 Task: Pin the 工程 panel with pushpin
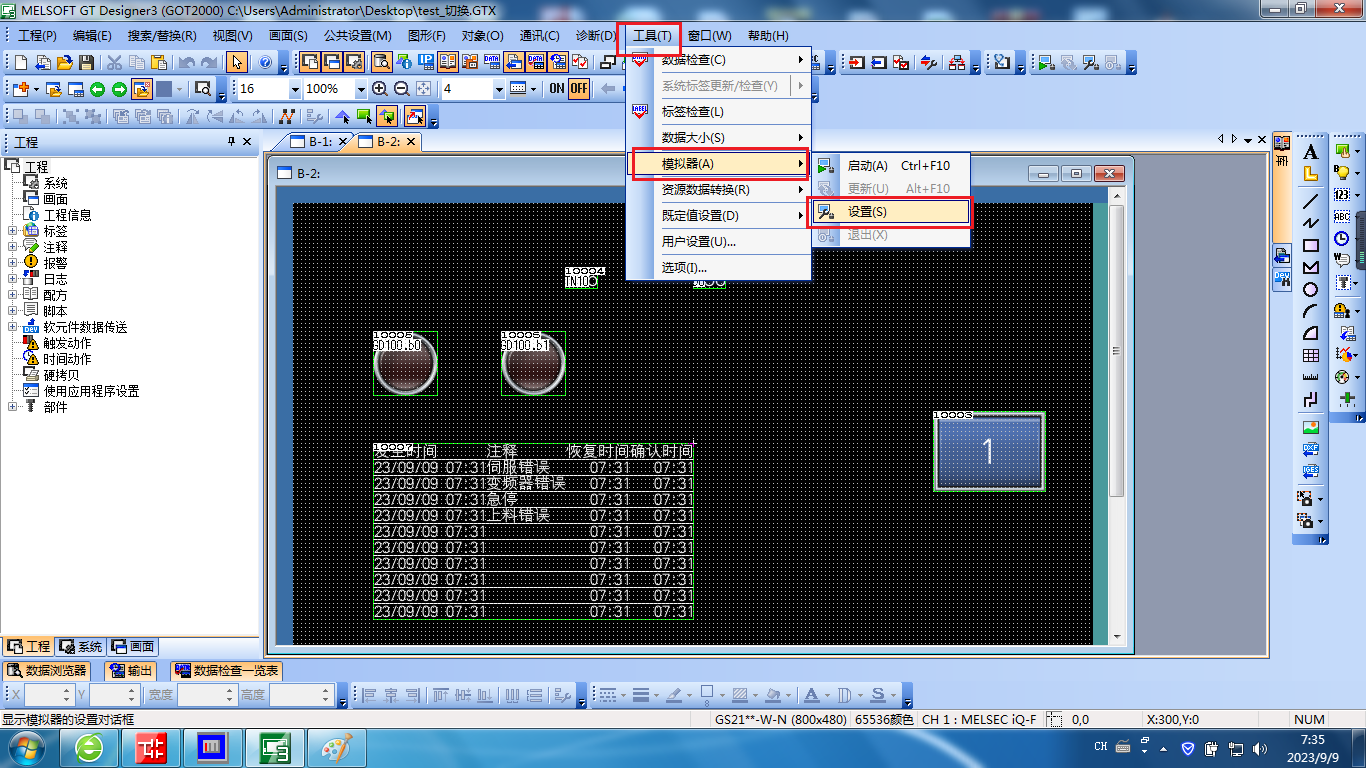(232, 142)
